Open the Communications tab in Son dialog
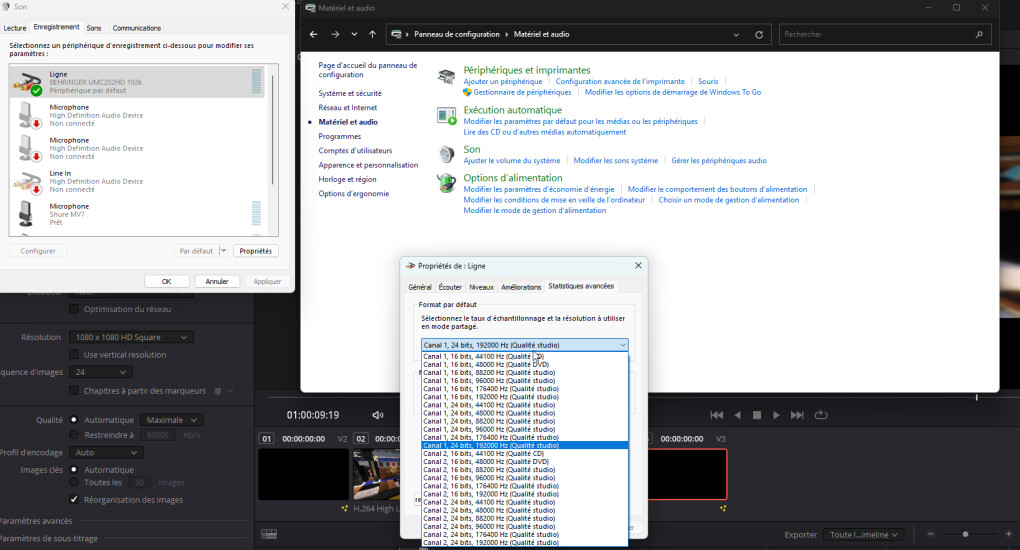This screenshot has height=550, width=1020. [x=137, y=28]
